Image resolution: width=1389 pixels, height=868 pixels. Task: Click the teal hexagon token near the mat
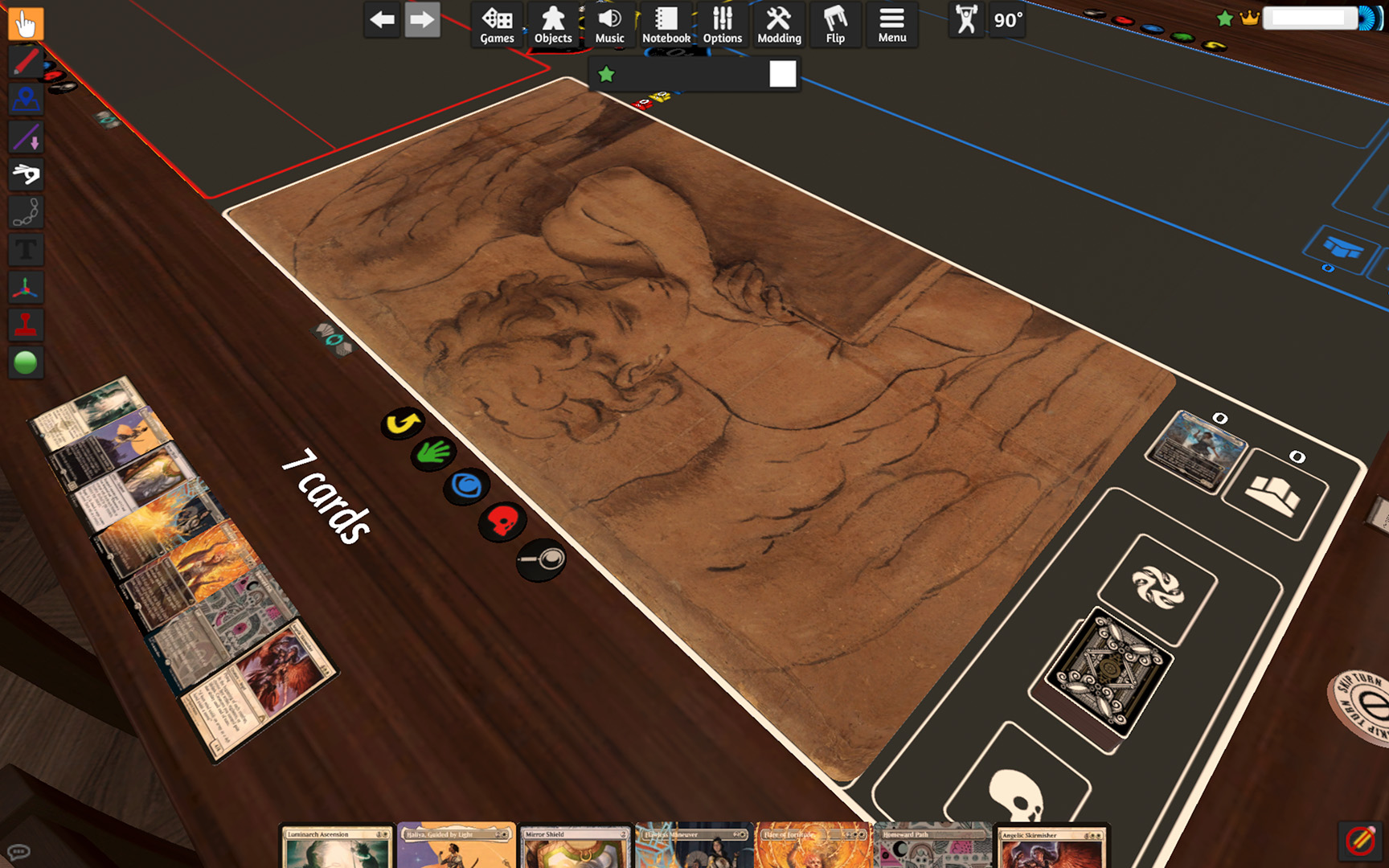(x=333, y=339)
